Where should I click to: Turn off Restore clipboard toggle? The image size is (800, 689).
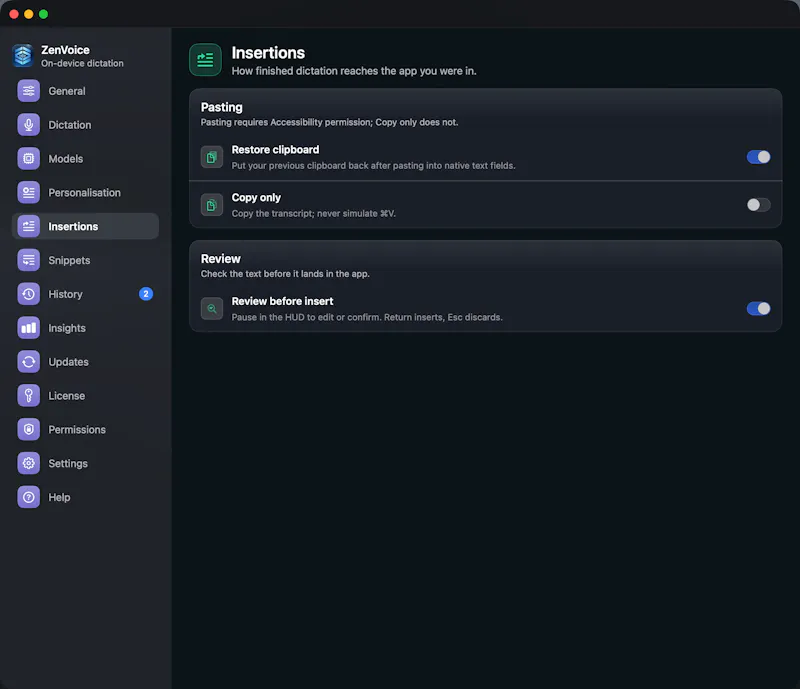click(759, 157)
